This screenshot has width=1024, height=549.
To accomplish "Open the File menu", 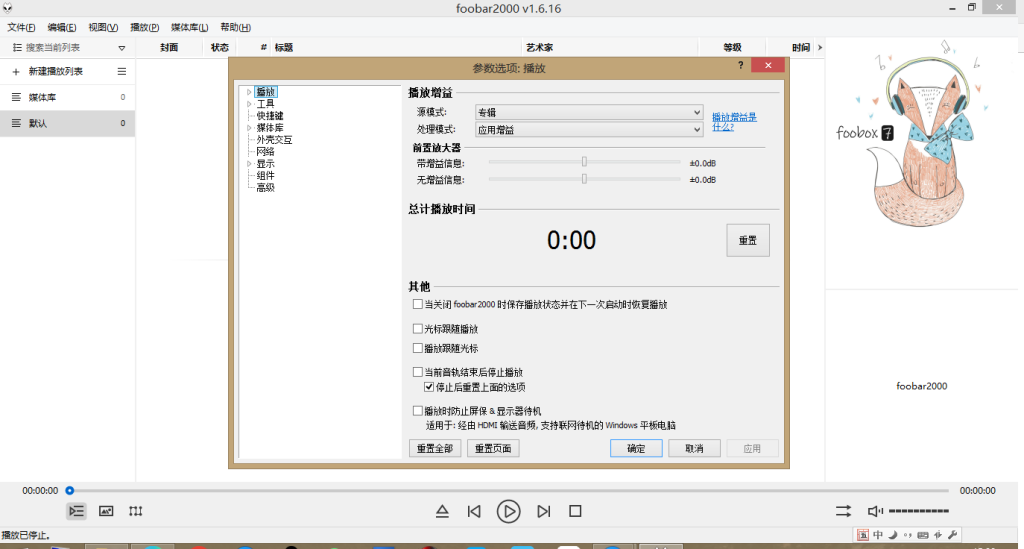I will click(x=21, y=27).
